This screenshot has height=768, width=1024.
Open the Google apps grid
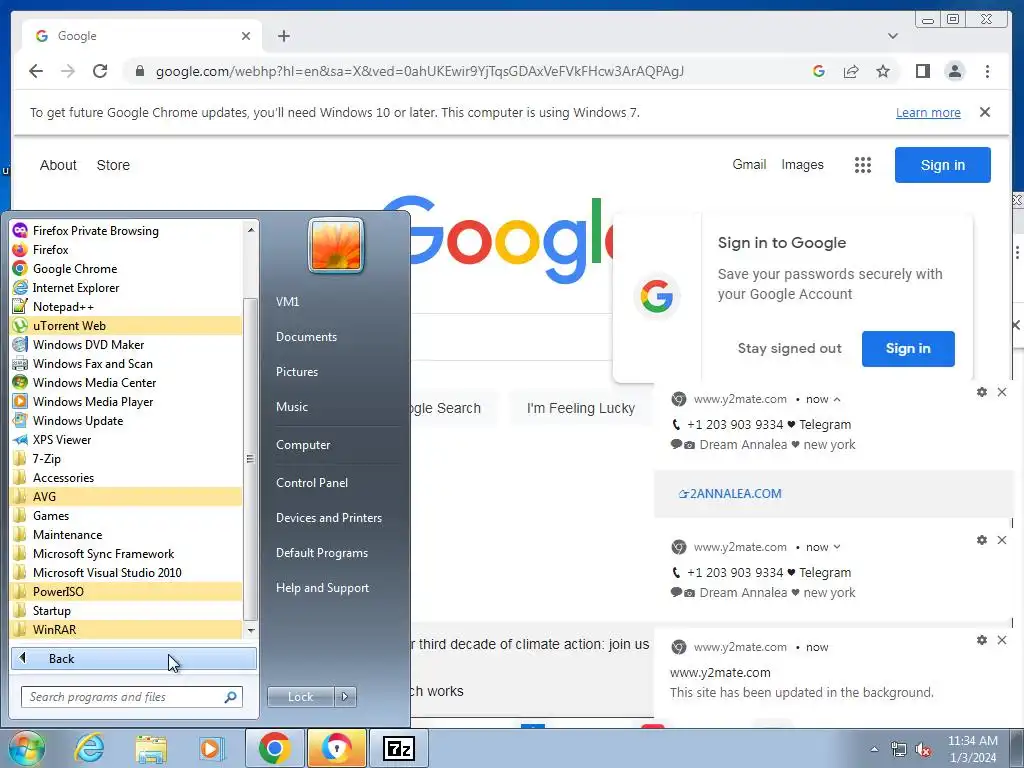[863, 165]
